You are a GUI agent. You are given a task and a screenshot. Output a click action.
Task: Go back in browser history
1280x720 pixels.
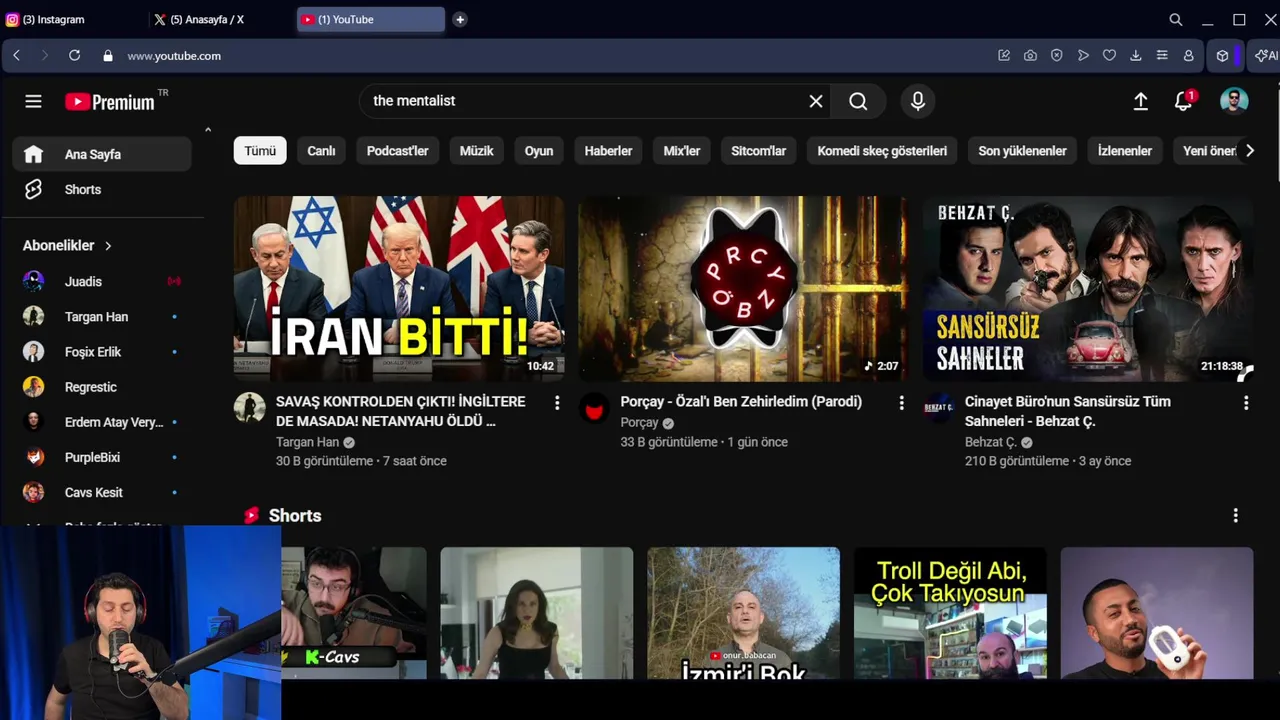(16, 56)
